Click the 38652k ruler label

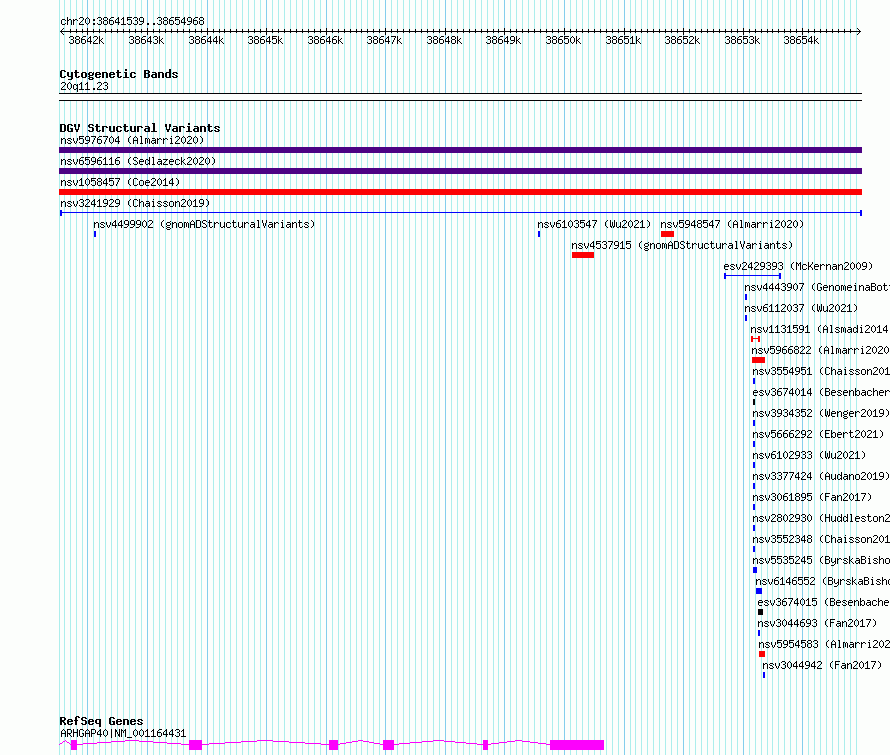(682, 40)
